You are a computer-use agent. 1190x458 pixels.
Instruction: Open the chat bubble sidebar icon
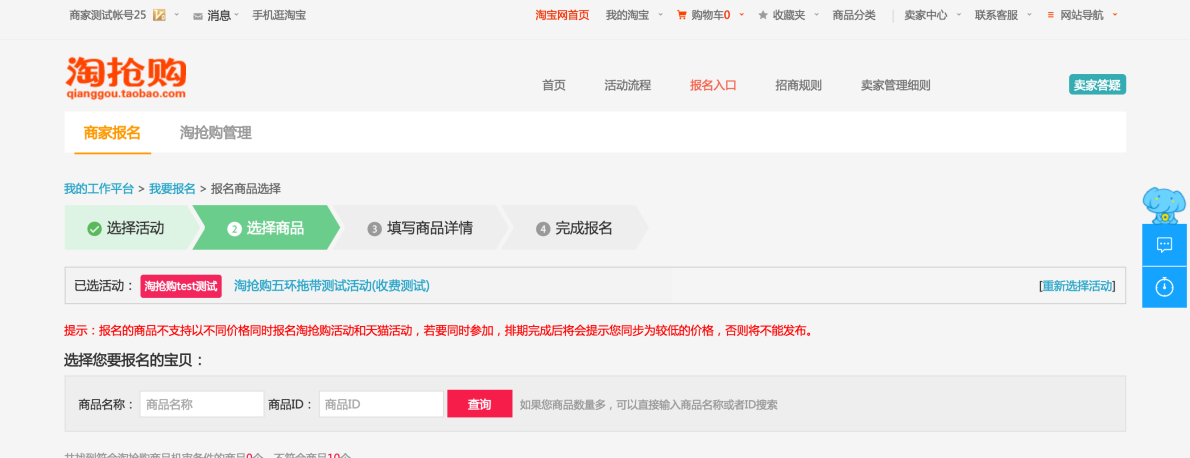(x=1164, y=245)
